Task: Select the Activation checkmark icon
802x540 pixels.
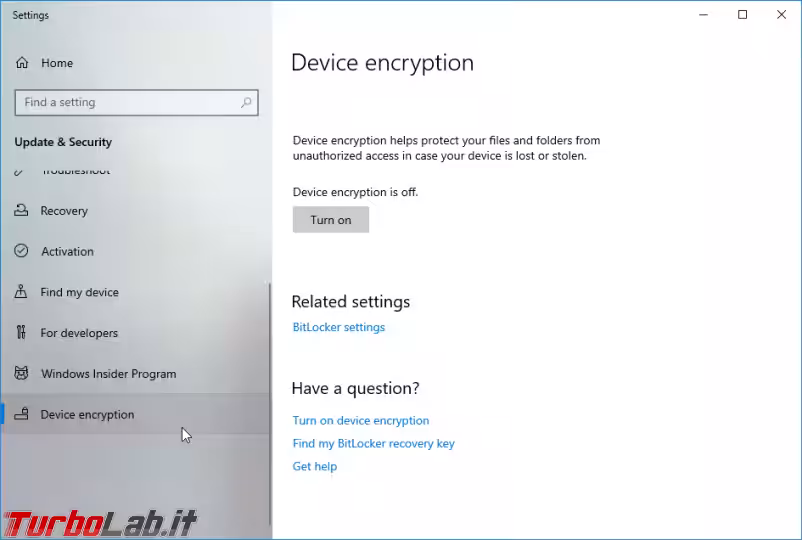Action: (21, 251)
